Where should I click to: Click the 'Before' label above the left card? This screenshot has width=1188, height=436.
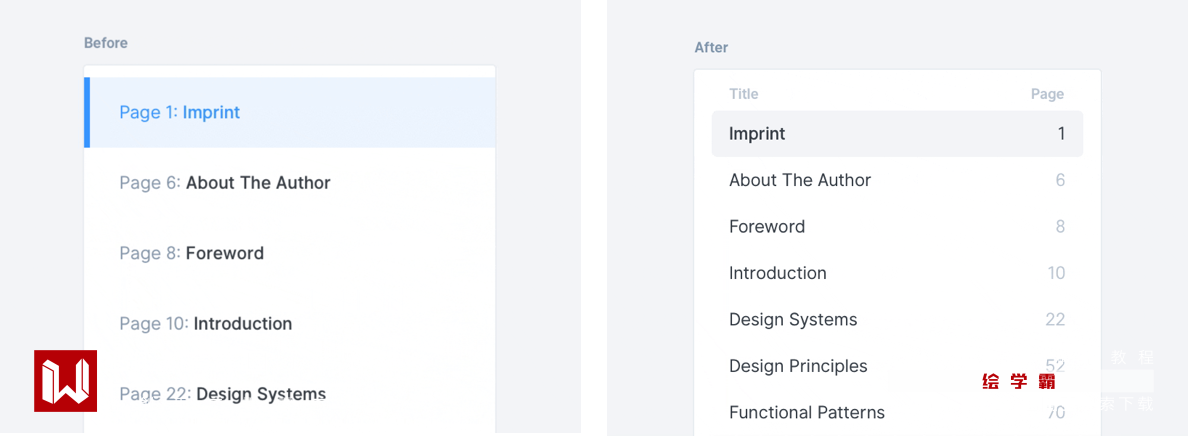pos(106,43)
